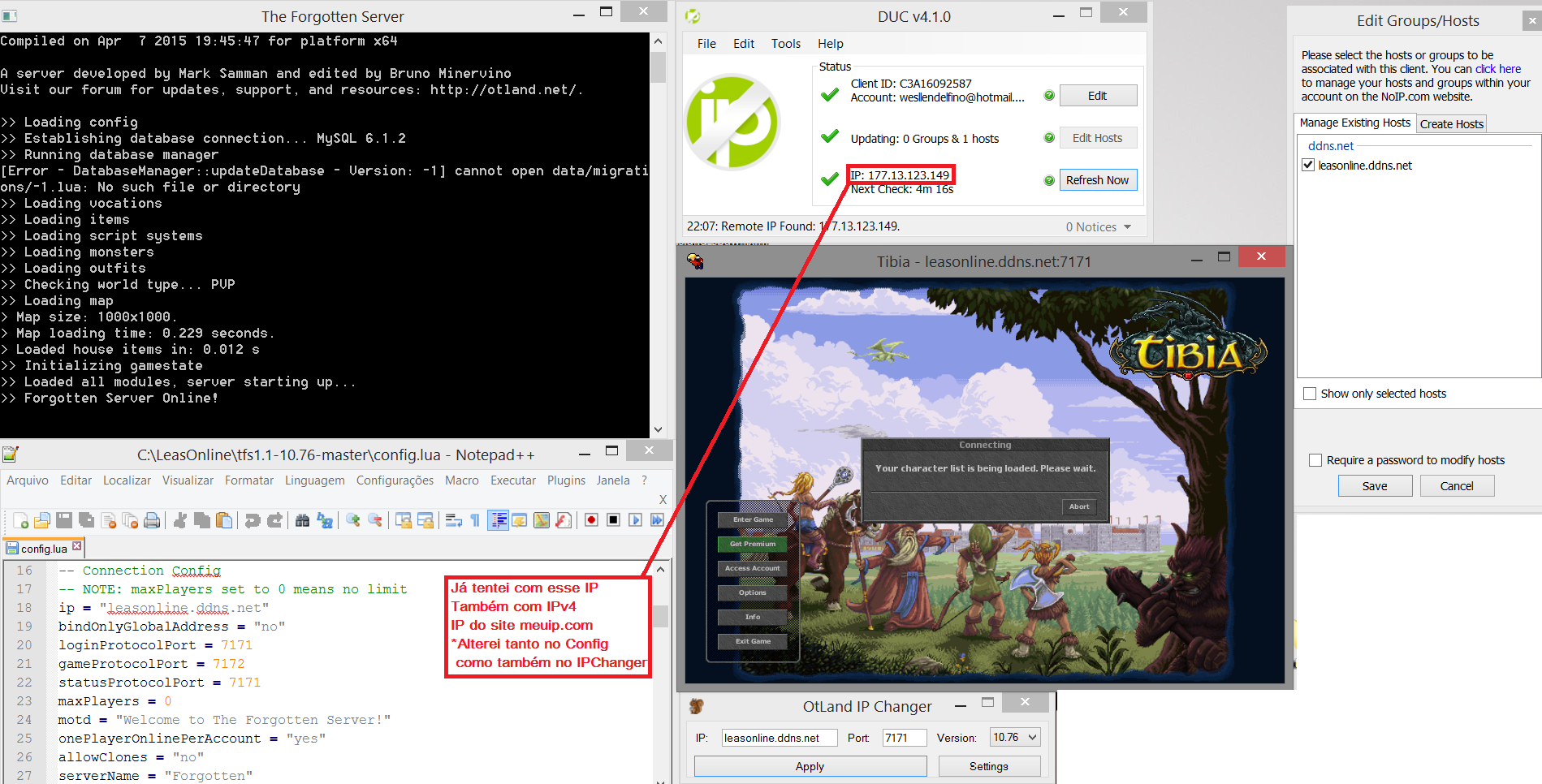
Task: Click Save All icon in Notepad++
Action: coord(86,520)
